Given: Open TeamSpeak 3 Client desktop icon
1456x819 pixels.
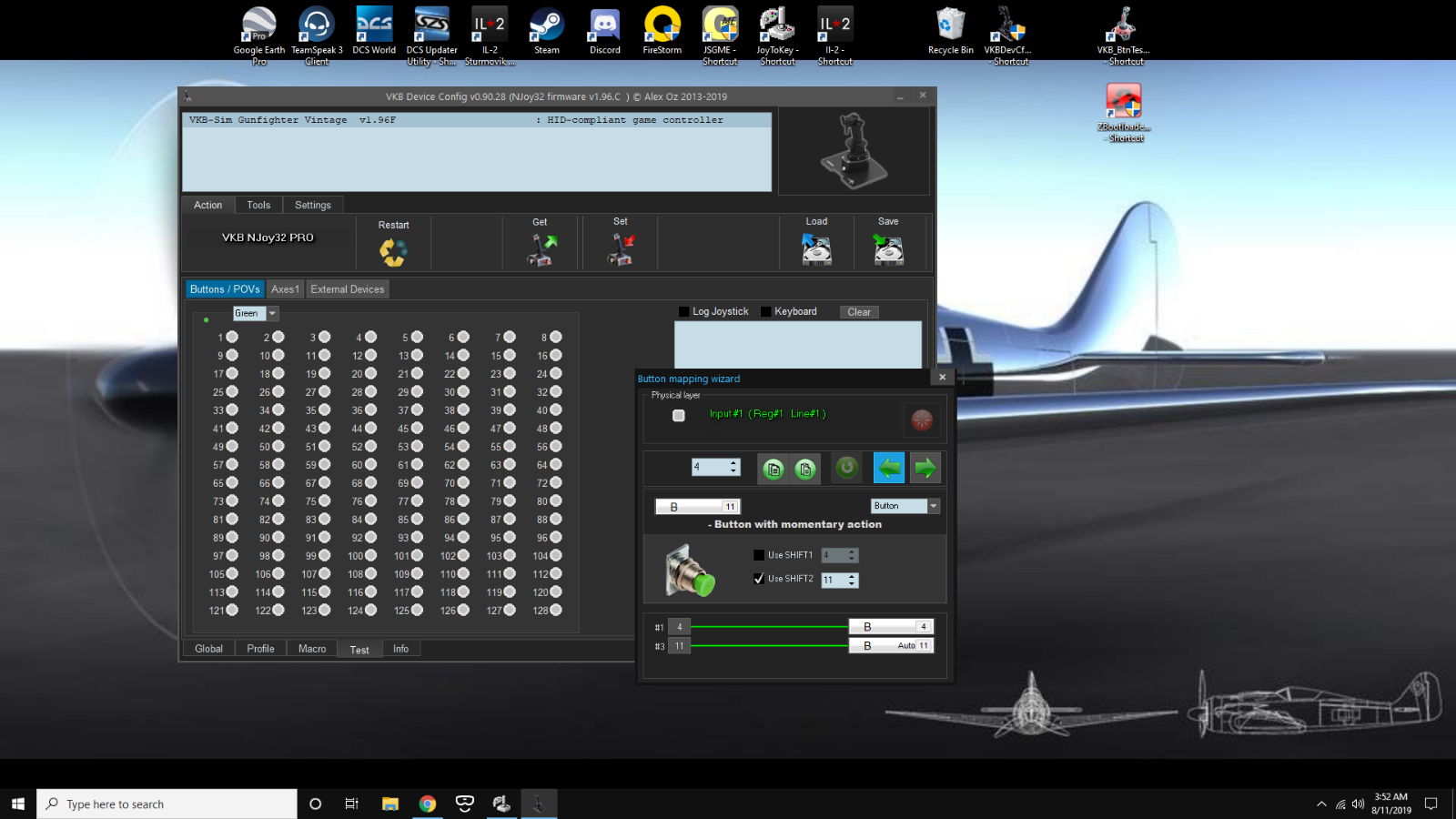Looking at the screenshot, I should coord(317,35).
